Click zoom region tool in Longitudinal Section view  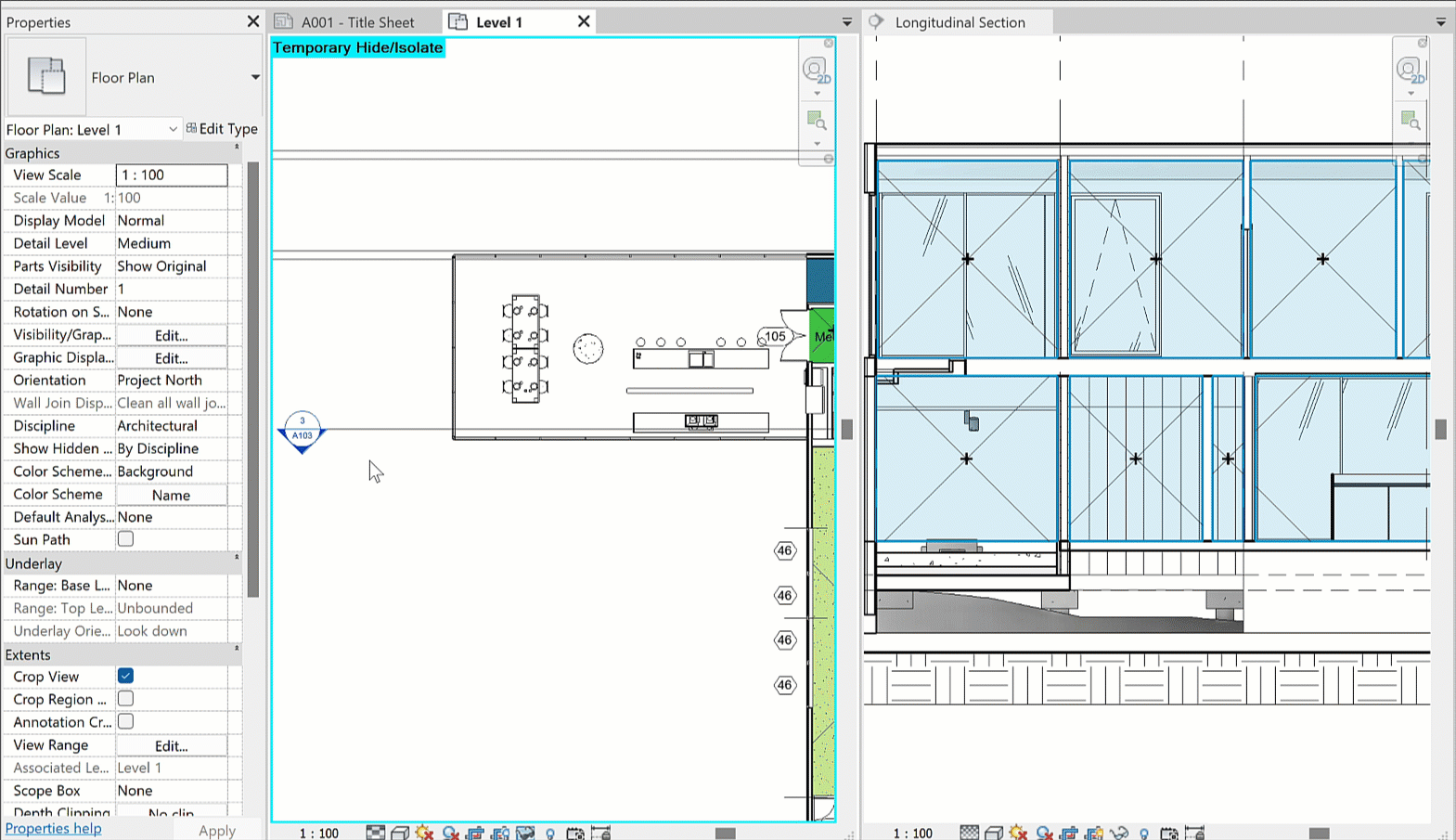(1410, 121)
